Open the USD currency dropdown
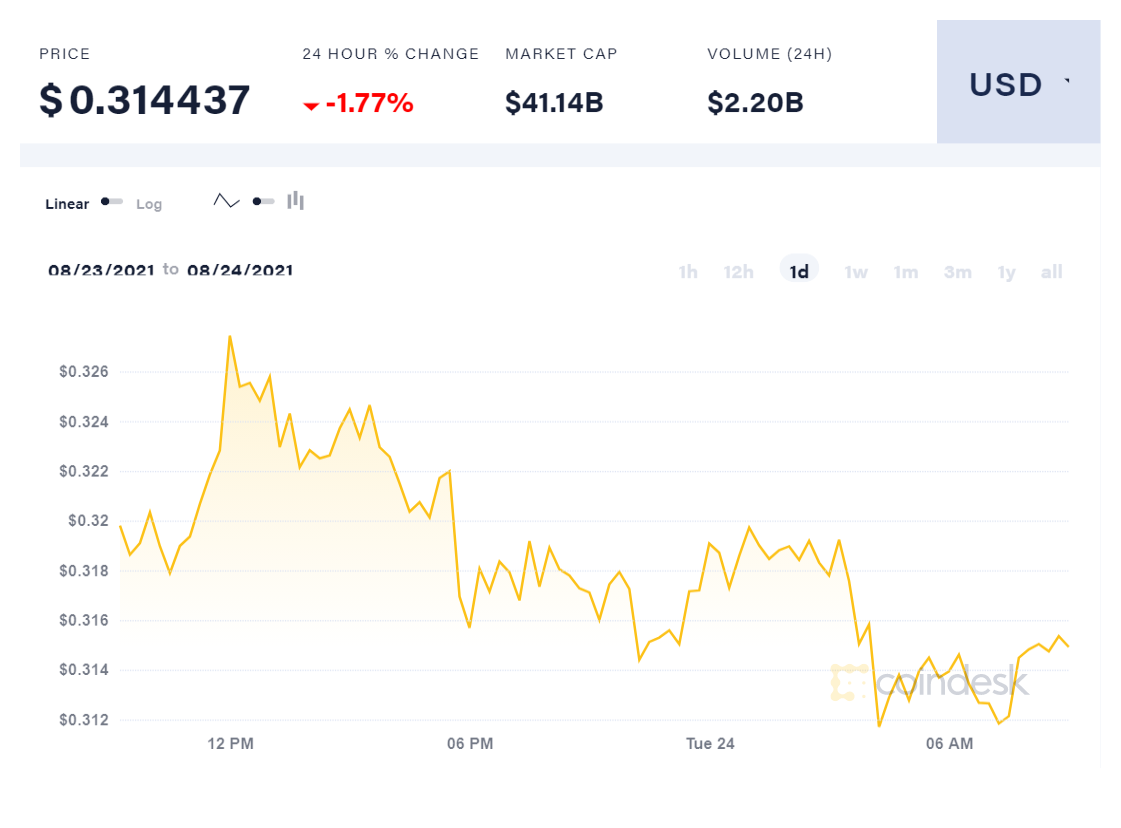Screen dimensions: 1121x828 pyautogui.click(x=1018, y=84)
